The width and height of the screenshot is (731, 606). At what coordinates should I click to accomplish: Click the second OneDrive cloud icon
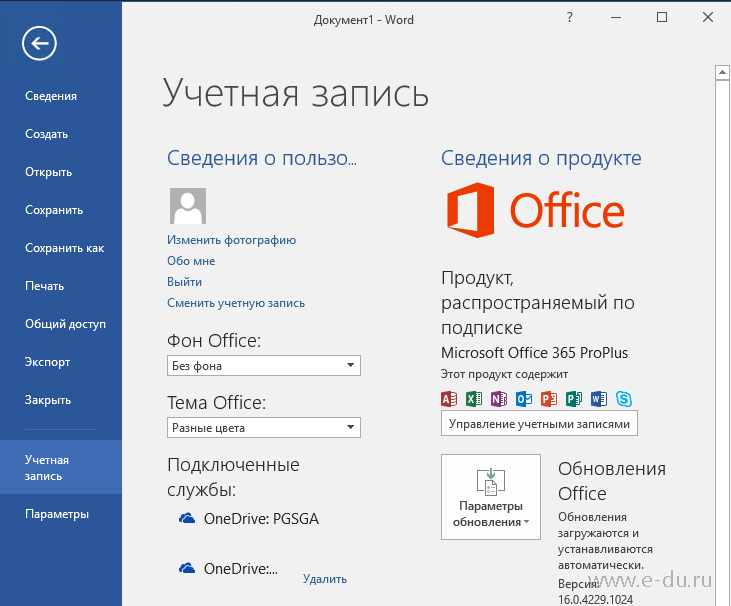187,568
